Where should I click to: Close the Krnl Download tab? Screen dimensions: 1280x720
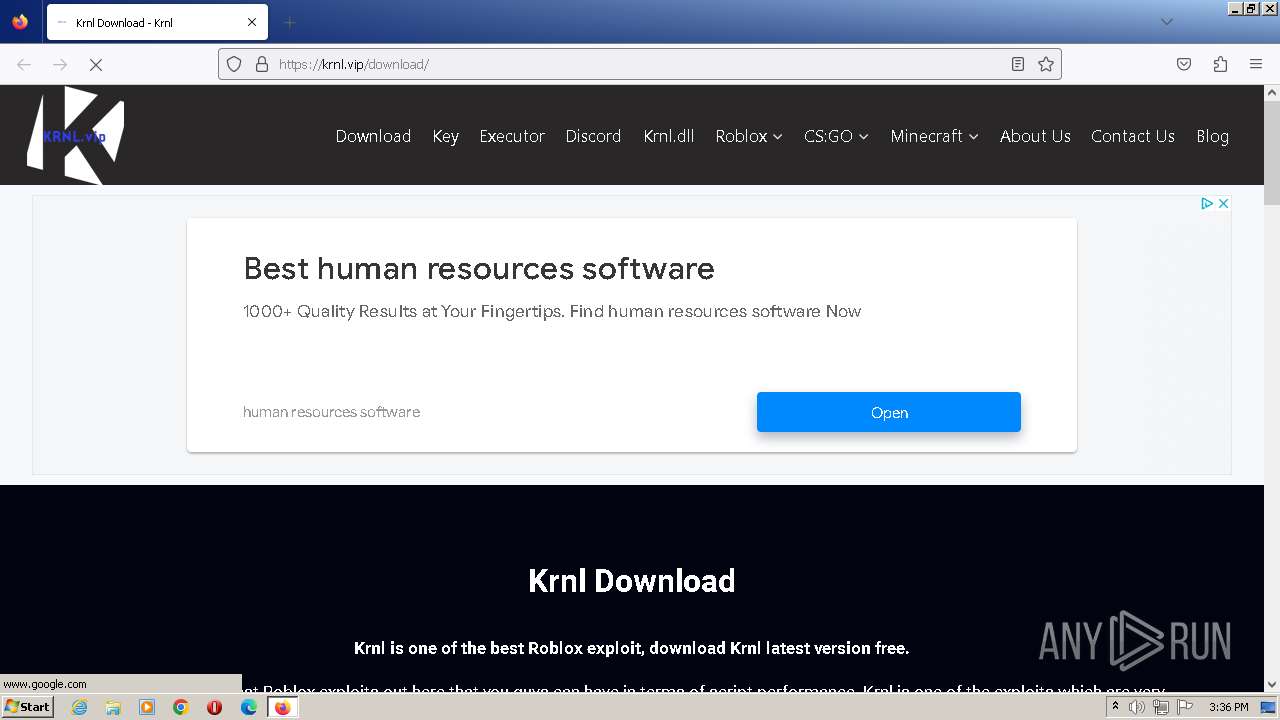coord(252,22)
